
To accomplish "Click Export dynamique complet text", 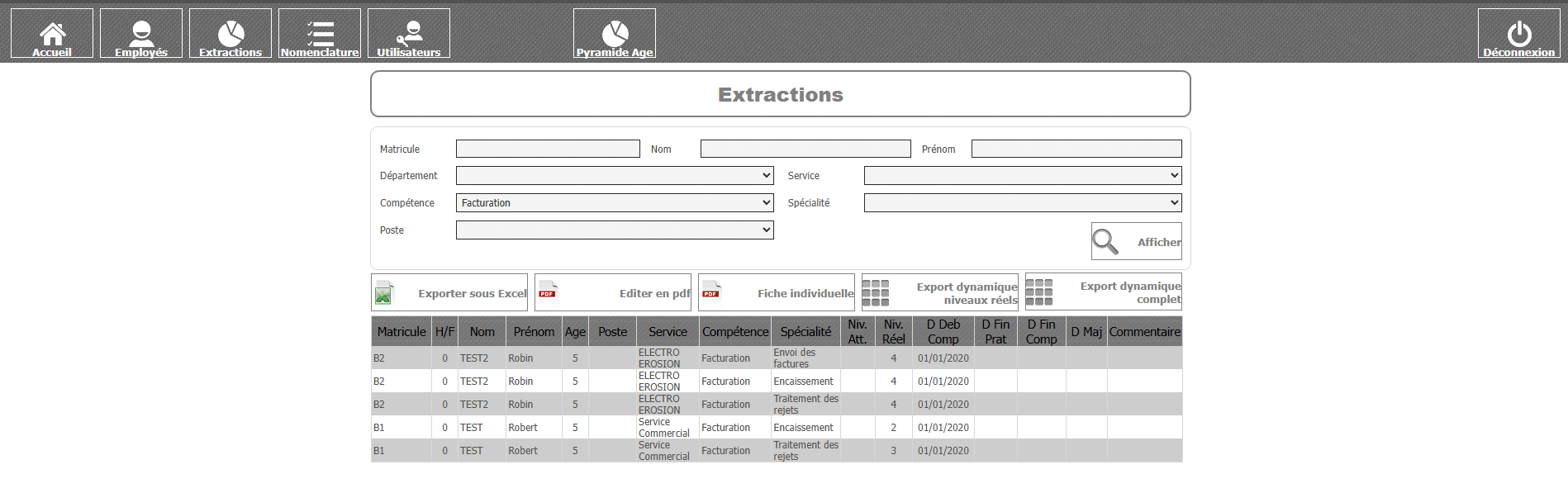I will click(x=1131, y=292).
